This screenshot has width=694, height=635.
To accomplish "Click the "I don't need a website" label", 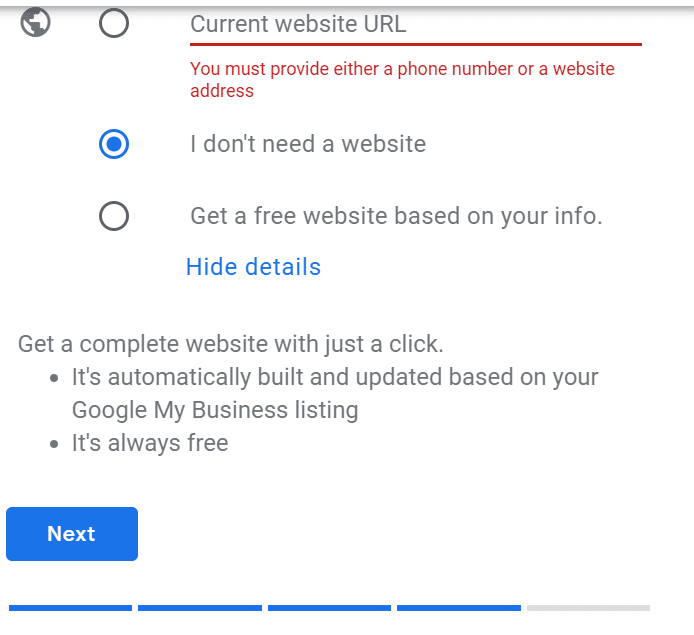I will click(308, 144).
